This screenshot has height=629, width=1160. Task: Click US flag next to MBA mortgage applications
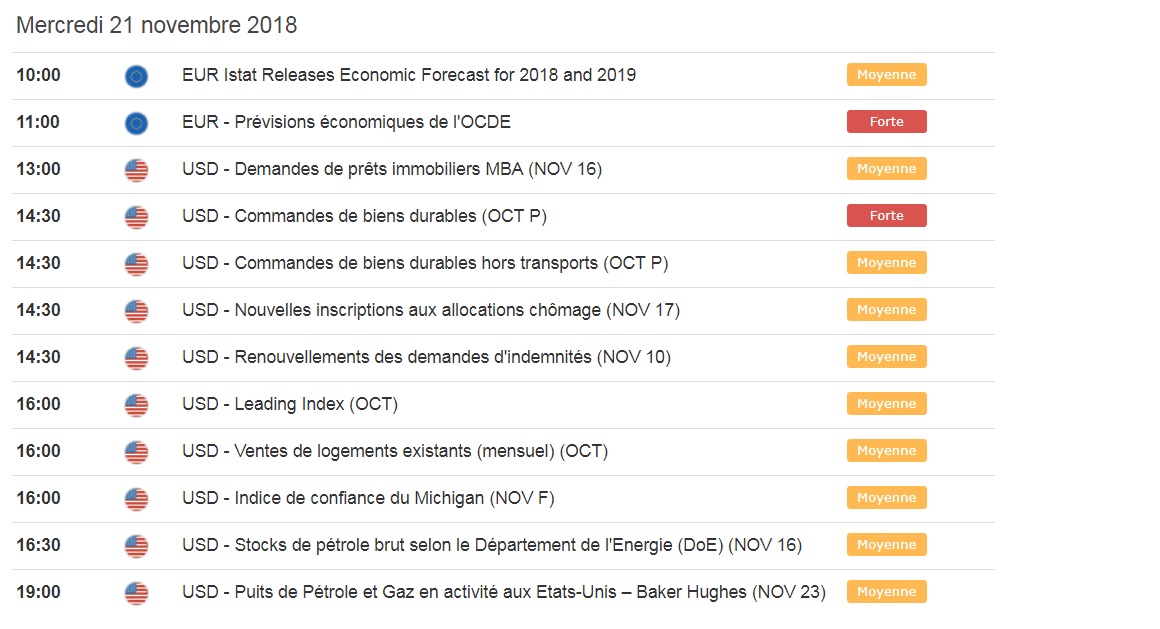tap(136, 170)
